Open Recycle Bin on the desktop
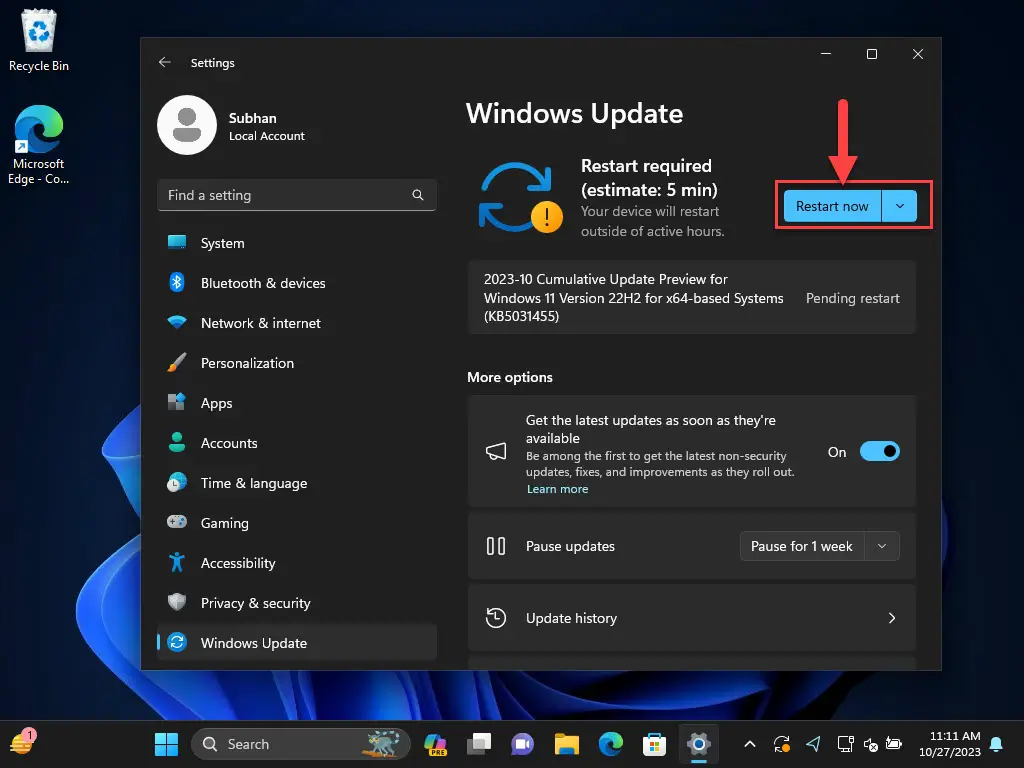Viewport: 1024px width, 768px height. click(x=39, y=40)
